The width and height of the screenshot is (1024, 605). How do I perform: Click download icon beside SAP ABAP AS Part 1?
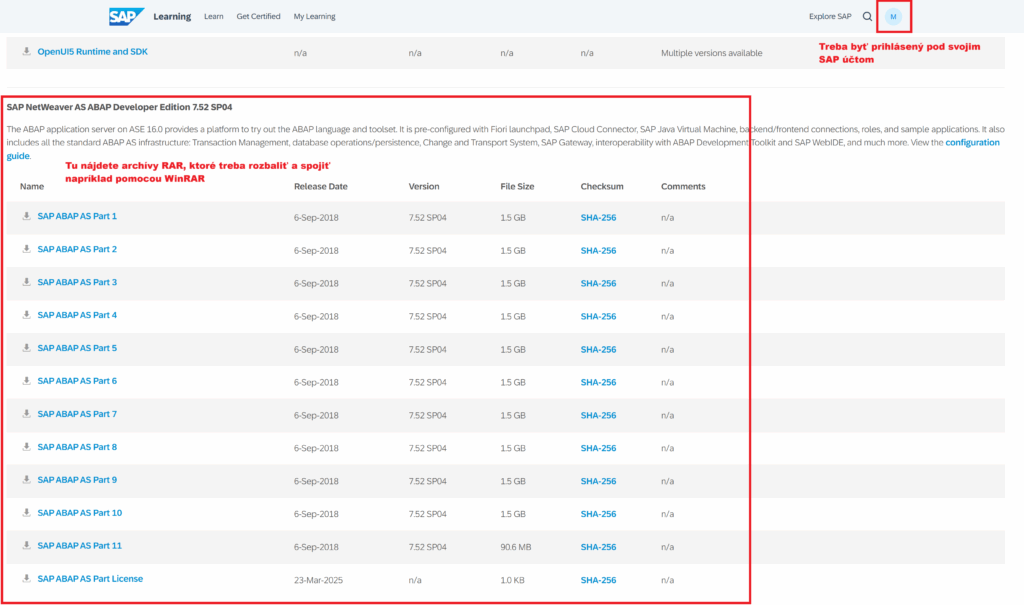[27, 216]
